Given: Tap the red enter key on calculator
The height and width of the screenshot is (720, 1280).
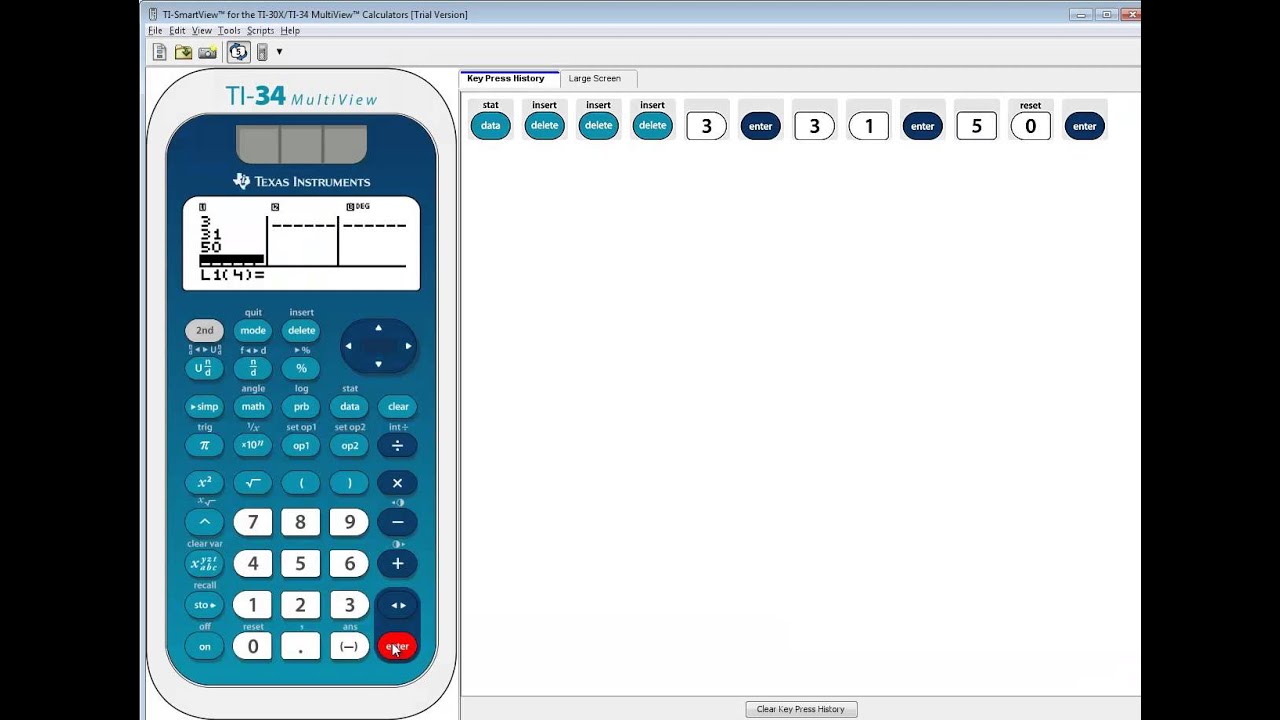Looking at the screenshot, I should tap(398, 646).
